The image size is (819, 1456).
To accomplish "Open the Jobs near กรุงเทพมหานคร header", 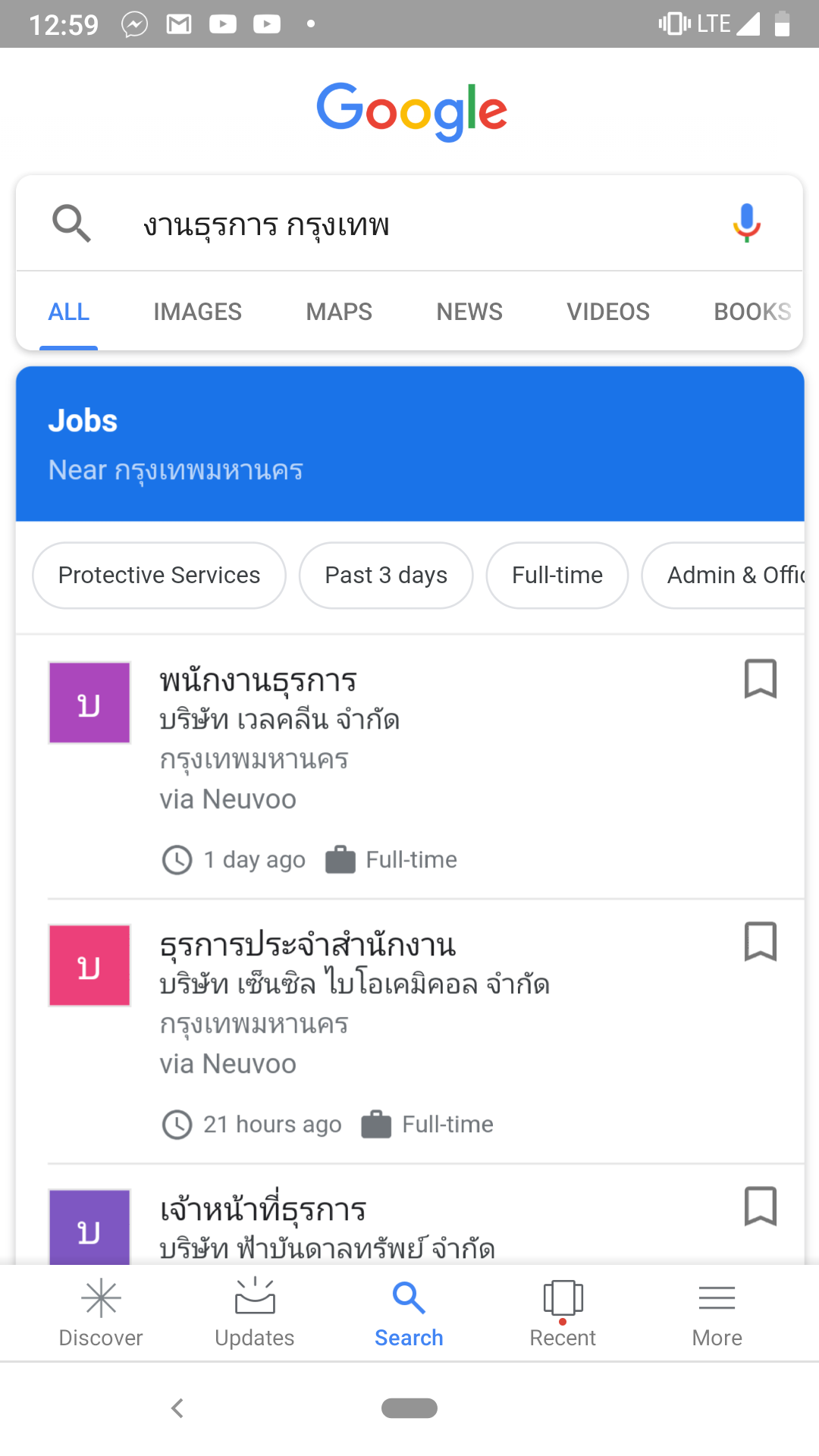I will 409,444.
